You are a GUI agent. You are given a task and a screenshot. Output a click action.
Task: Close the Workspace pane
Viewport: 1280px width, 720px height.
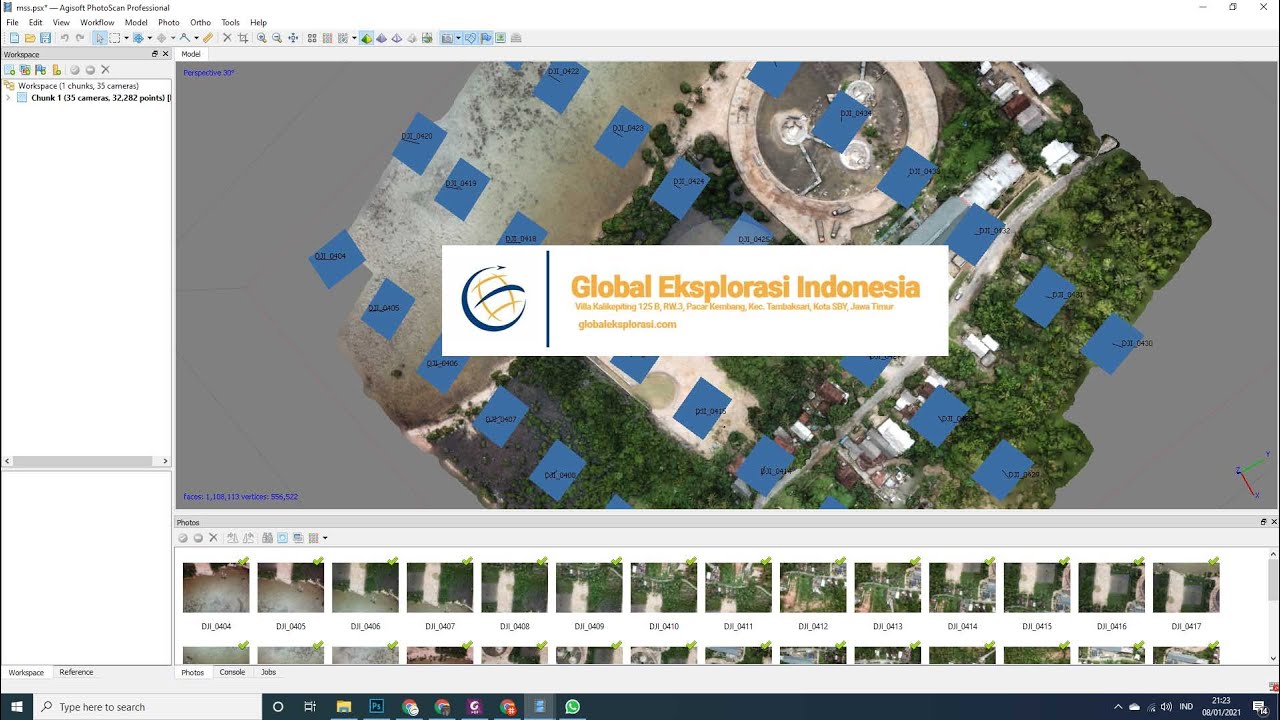[x=166, y=54]
